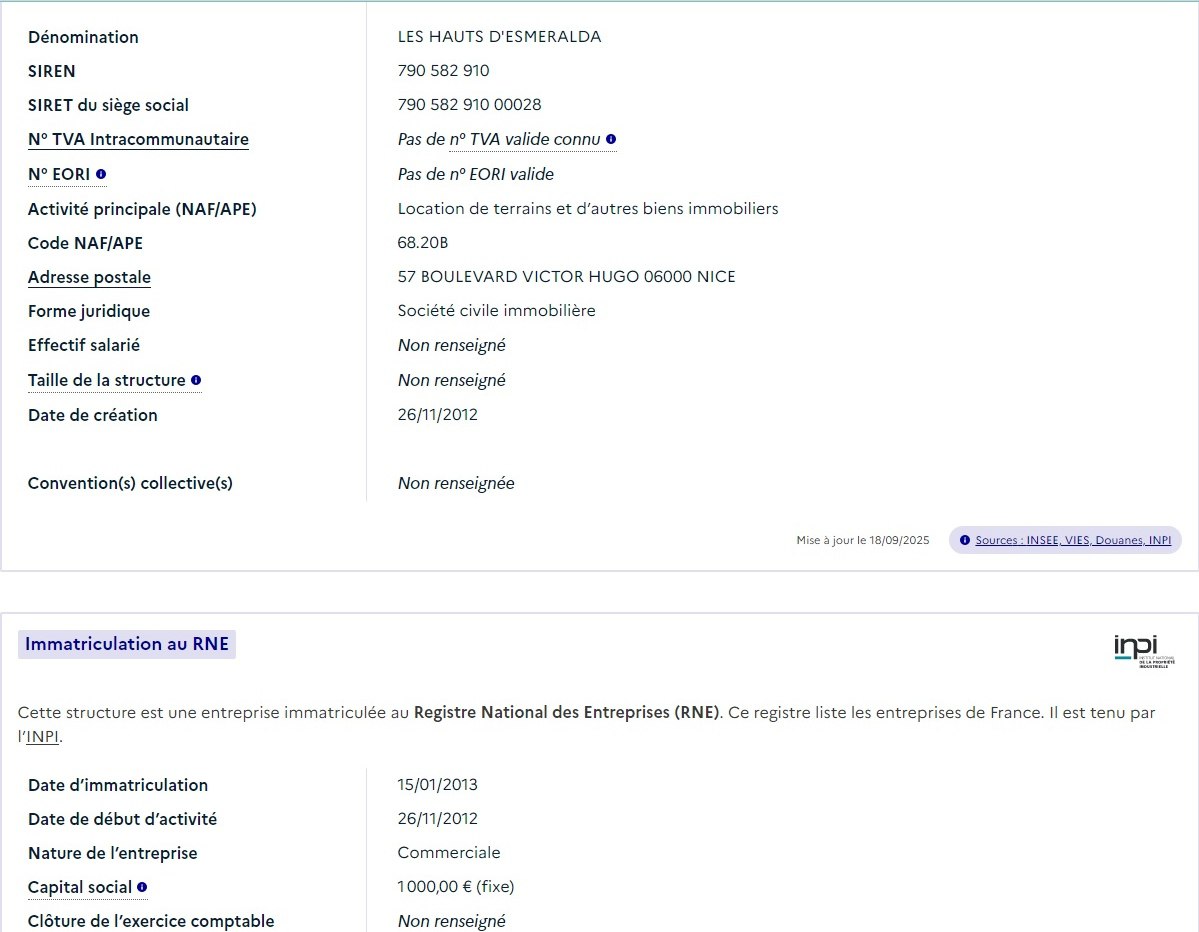Click the Immatriculation au RNE heading
The height and width of the screenshot is (932, 1199).
(x=127, y=644)
